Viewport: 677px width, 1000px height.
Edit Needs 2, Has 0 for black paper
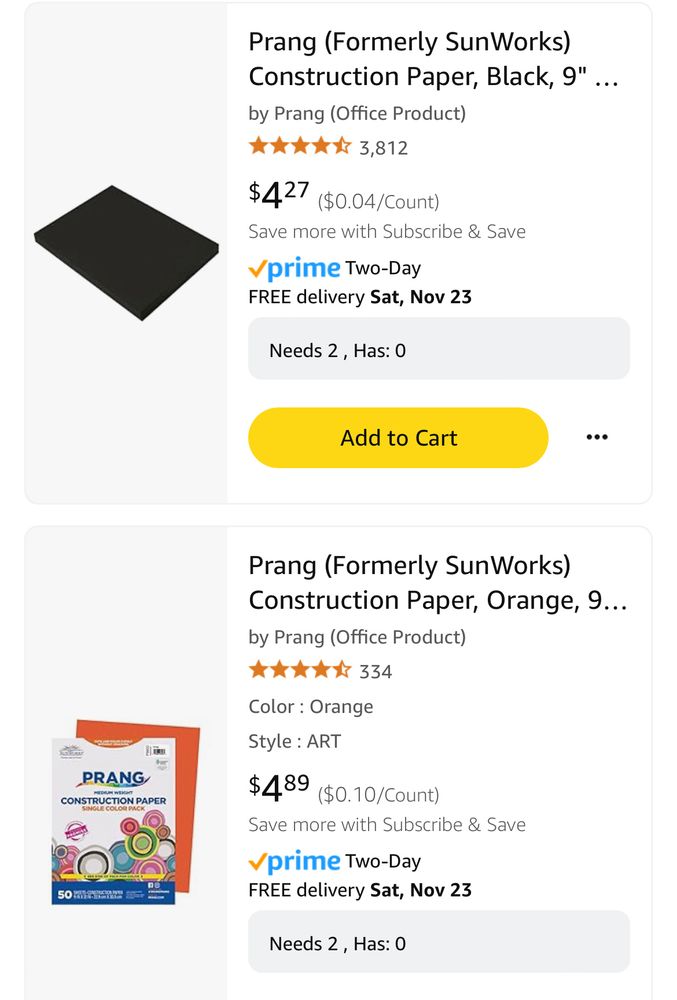[438, 349]
